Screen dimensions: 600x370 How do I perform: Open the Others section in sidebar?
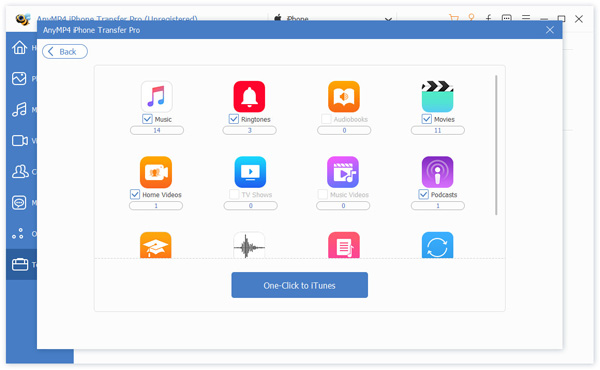click(22, 233)
